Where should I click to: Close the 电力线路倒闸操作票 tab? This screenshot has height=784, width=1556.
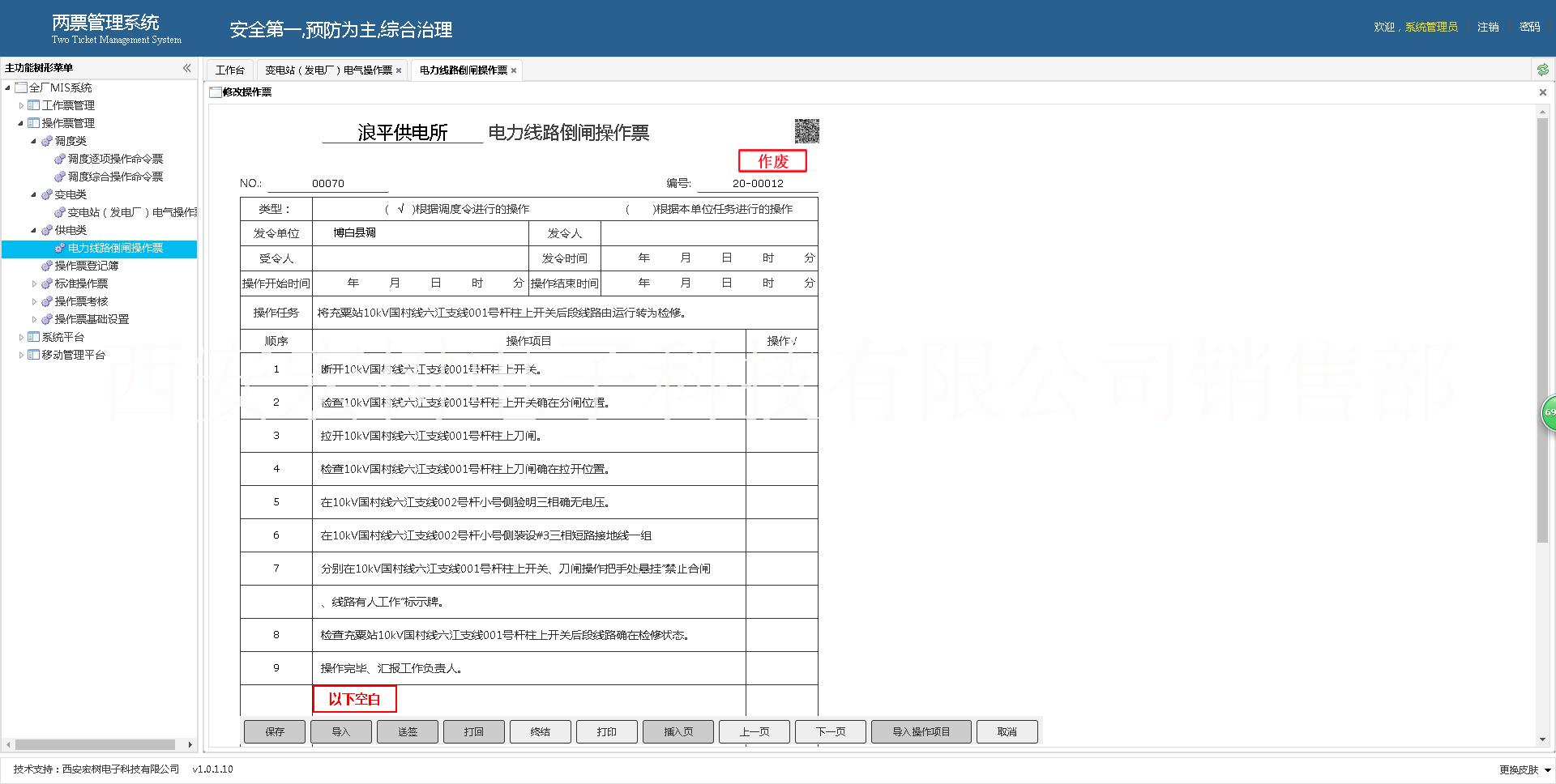(x=514, y=70)
